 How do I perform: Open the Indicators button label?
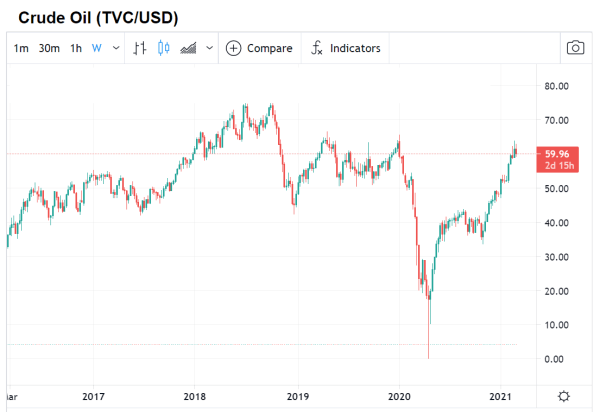[x=355, y=48]
